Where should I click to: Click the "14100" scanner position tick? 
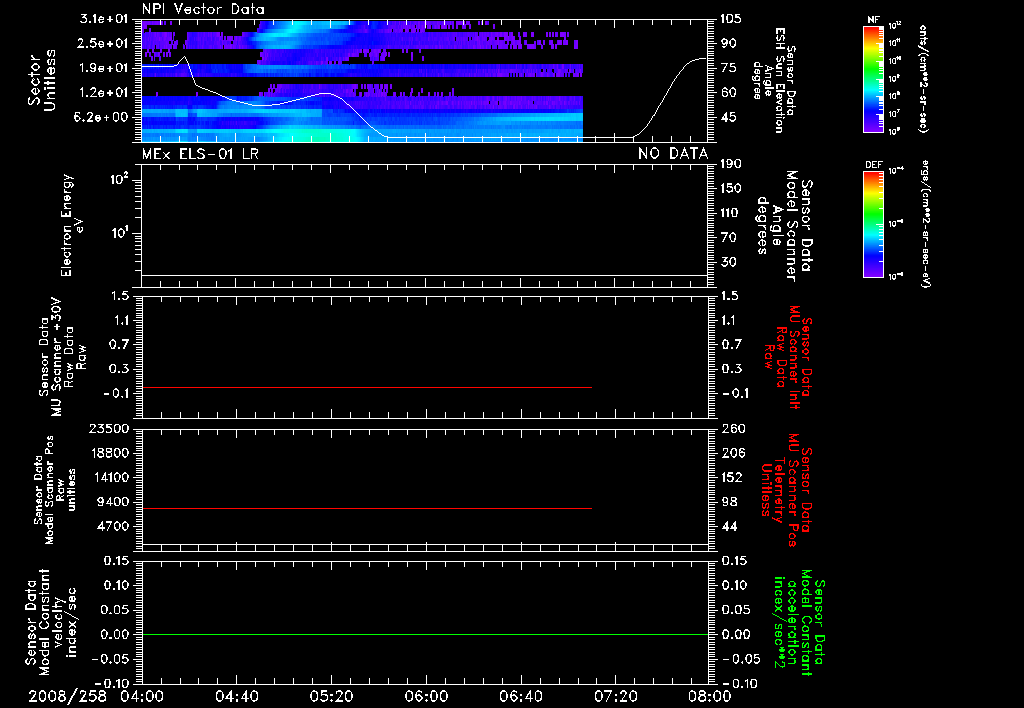(x=109, y=477)
